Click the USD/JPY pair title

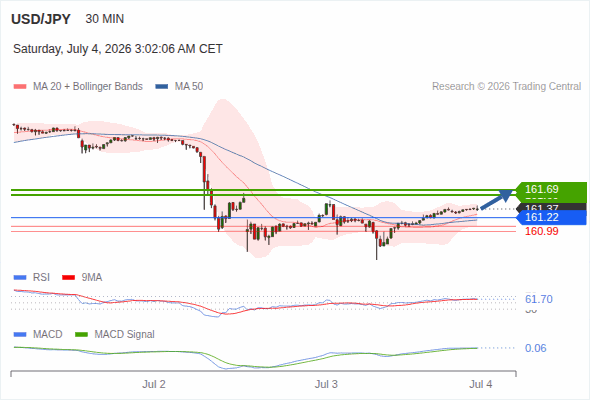(41, 19)
